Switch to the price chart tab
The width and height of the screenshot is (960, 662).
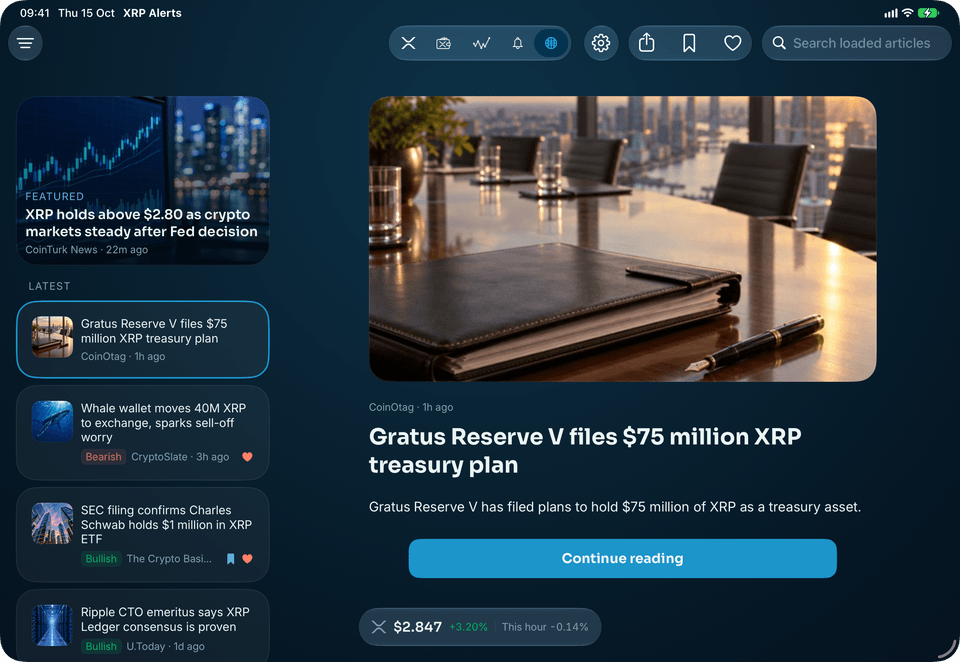coord(481,43)
